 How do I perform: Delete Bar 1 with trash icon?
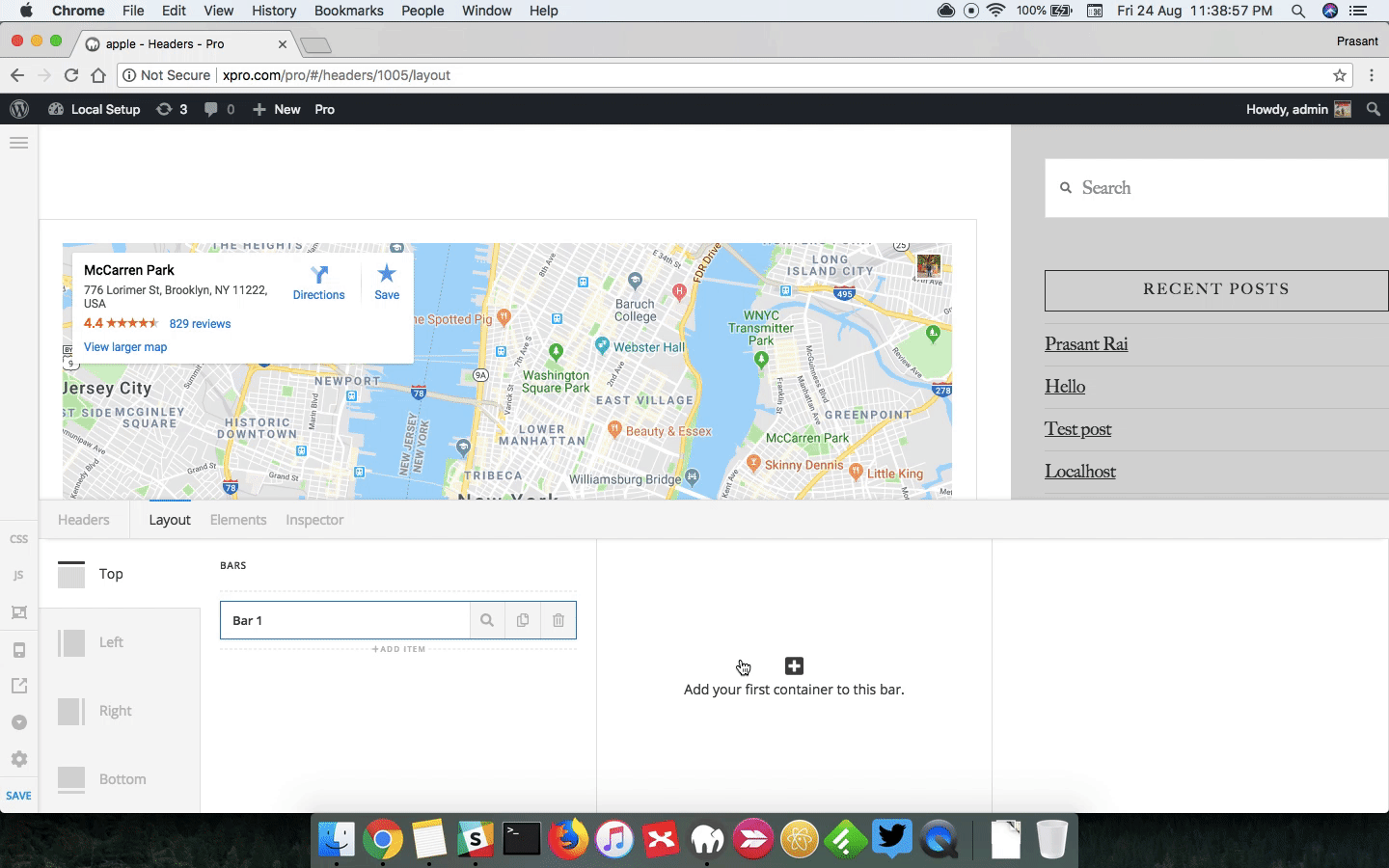[558, 620]
